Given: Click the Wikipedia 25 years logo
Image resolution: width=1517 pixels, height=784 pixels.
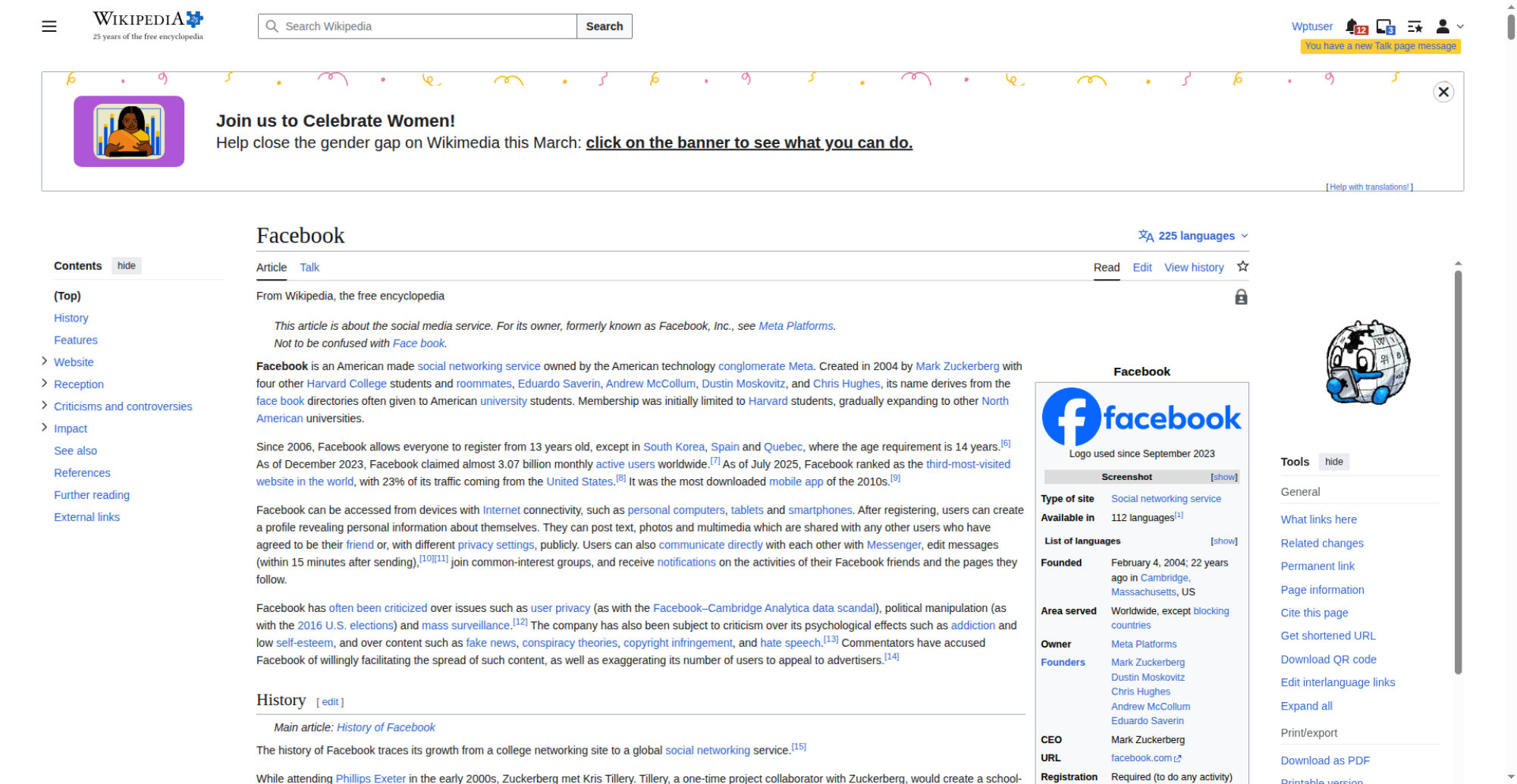Looking at the screenshot, I should coord(148,26).
